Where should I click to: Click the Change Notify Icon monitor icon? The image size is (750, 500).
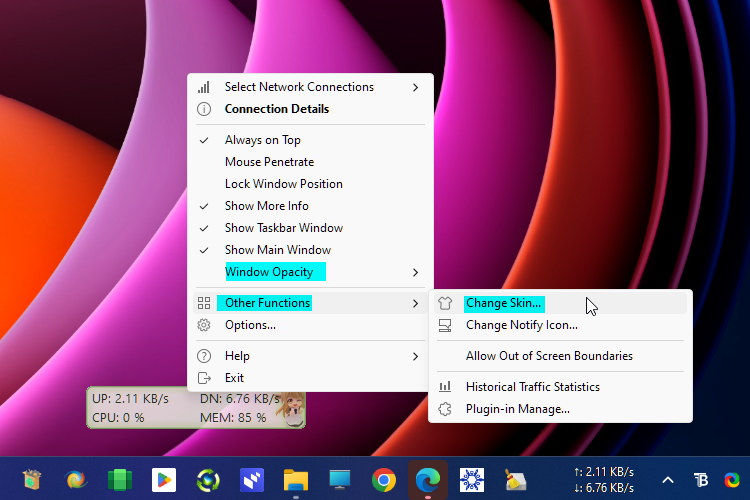click(445, 325)
